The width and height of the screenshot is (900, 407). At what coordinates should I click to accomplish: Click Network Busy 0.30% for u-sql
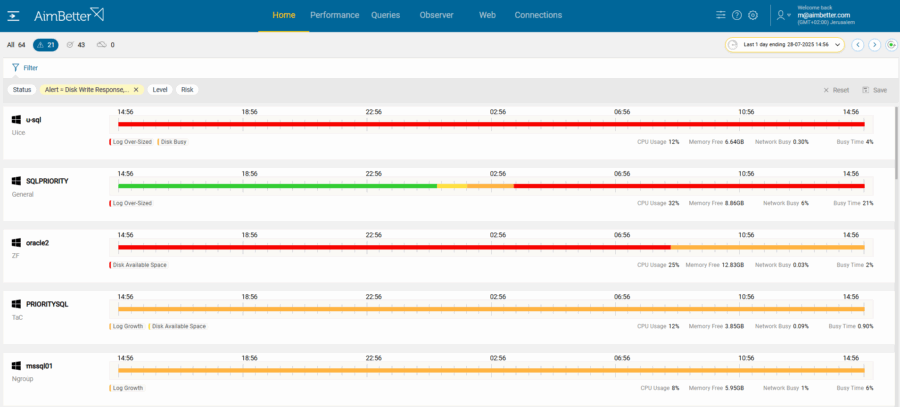point(782,142)
